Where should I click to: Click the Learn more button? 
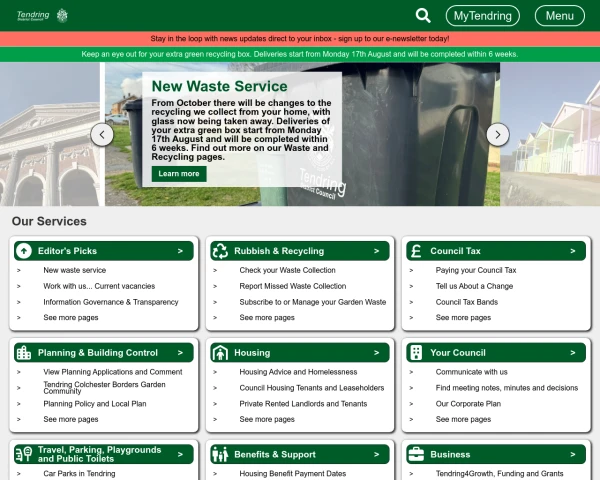point(179,174)
